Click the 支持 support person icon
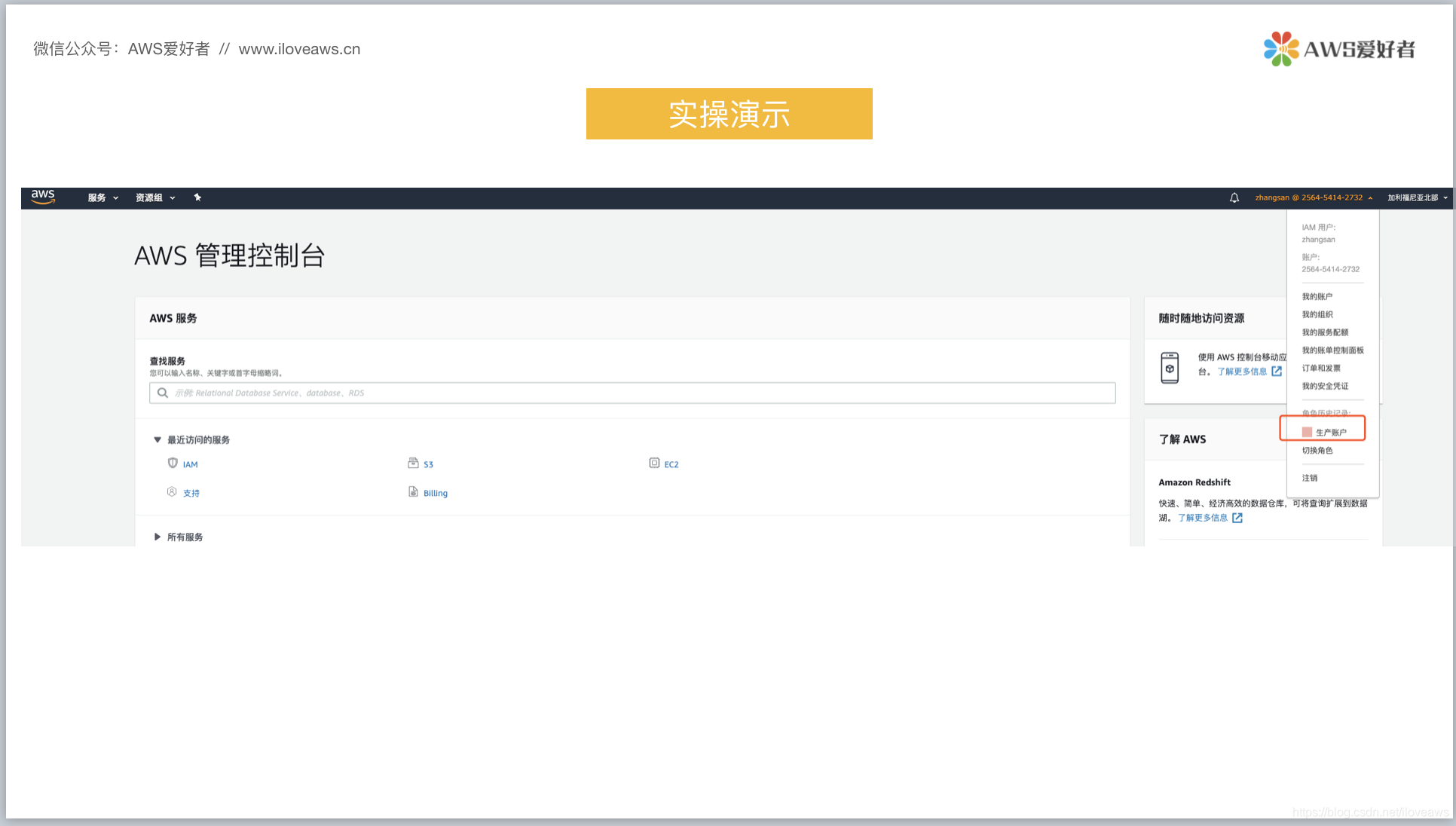The width and height of the screenshot is (1456, 826). 172,491
